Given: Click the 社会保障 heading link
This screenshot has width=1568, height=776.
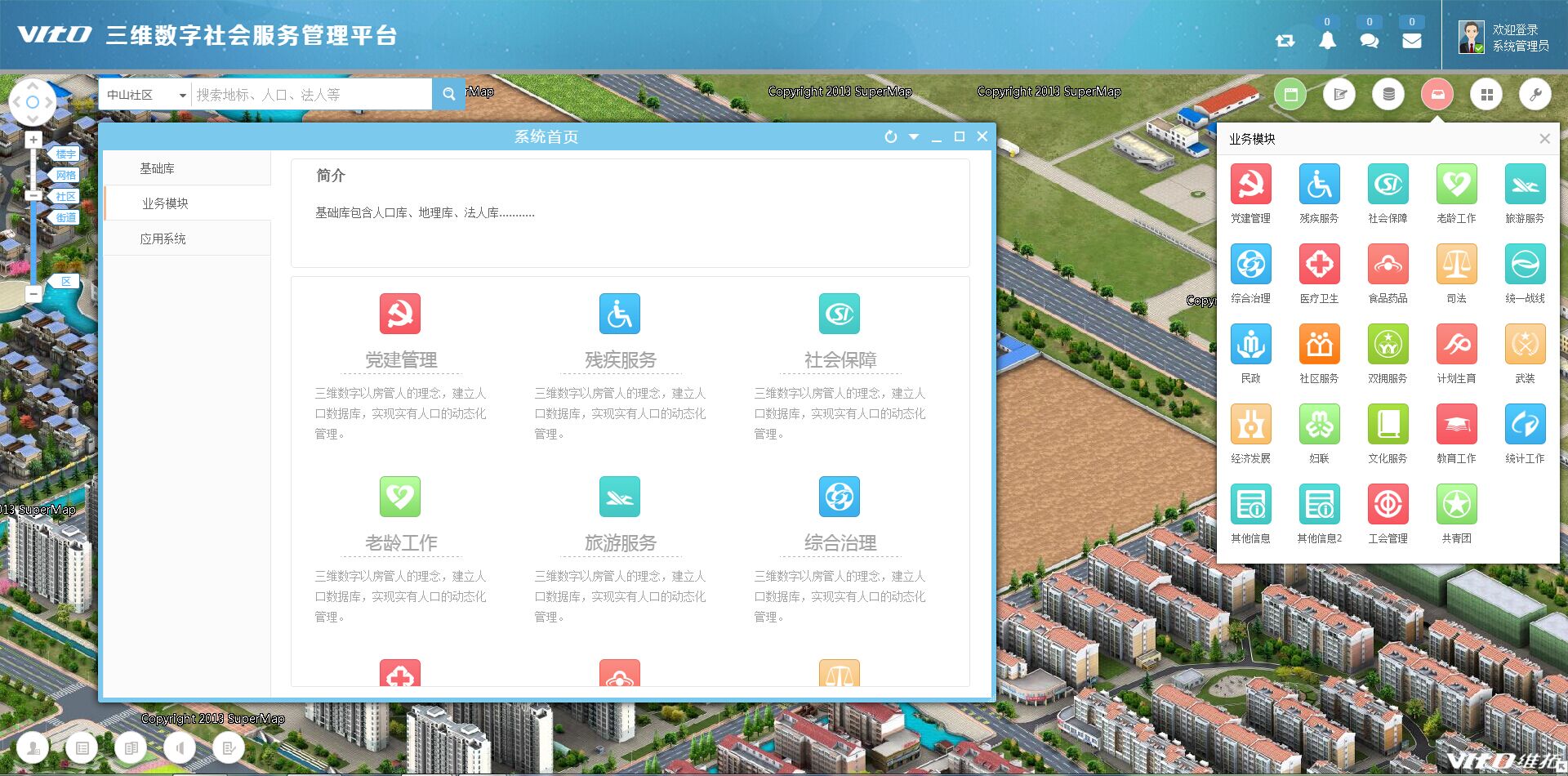Looking at the screenshot, I should point(840,360).
